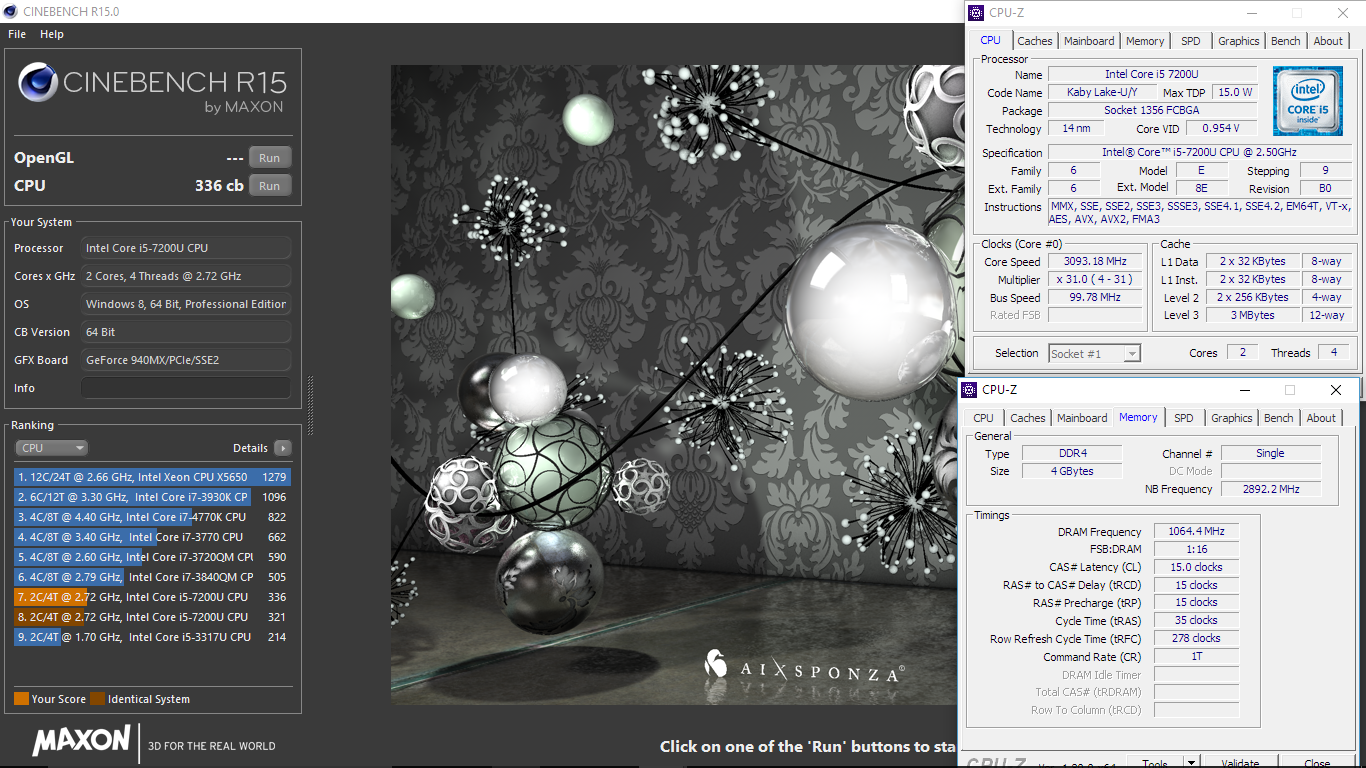1366x768 pixels.
Task: Select ranking row 3 Core i7-4770K
Action: pos(152,517)
